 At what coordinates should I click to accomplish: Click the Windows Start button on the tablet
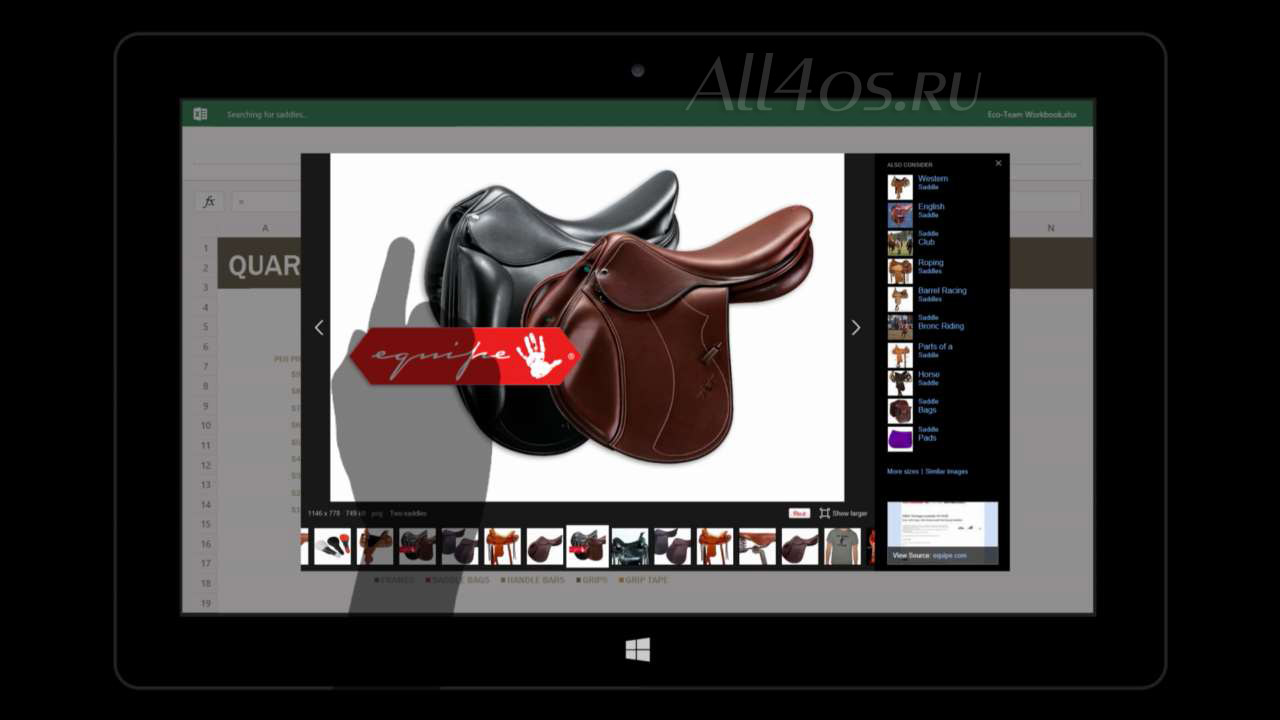(x=638, y=650)
